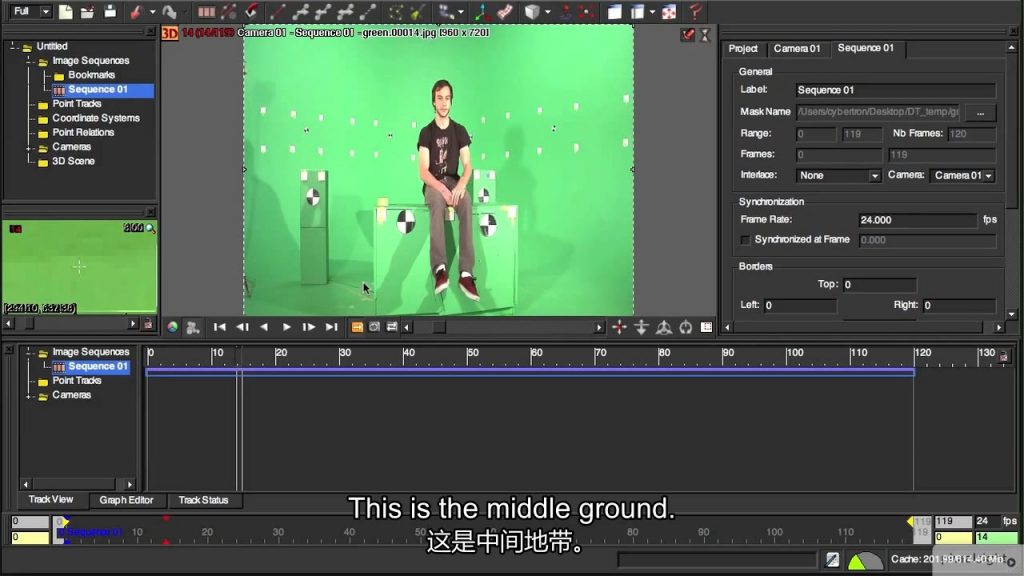
Task: Click the save project disk icon
Action: coord(110,12)
